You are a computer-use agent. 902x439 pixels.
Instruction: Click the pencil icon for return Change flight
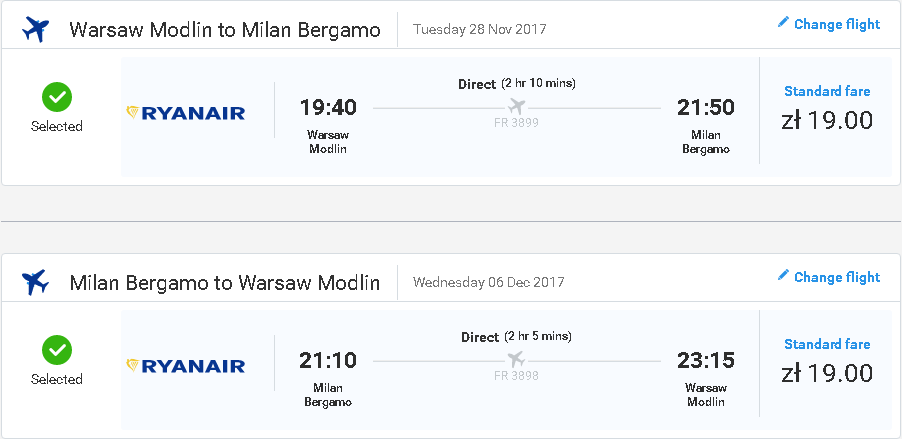[782, 275]
